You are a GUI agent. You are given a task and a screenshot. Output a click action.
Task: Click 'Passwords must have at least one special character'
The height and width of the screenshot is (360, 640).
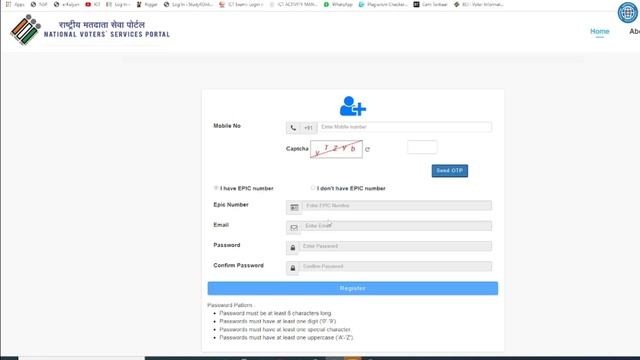(x=285, y=329)
